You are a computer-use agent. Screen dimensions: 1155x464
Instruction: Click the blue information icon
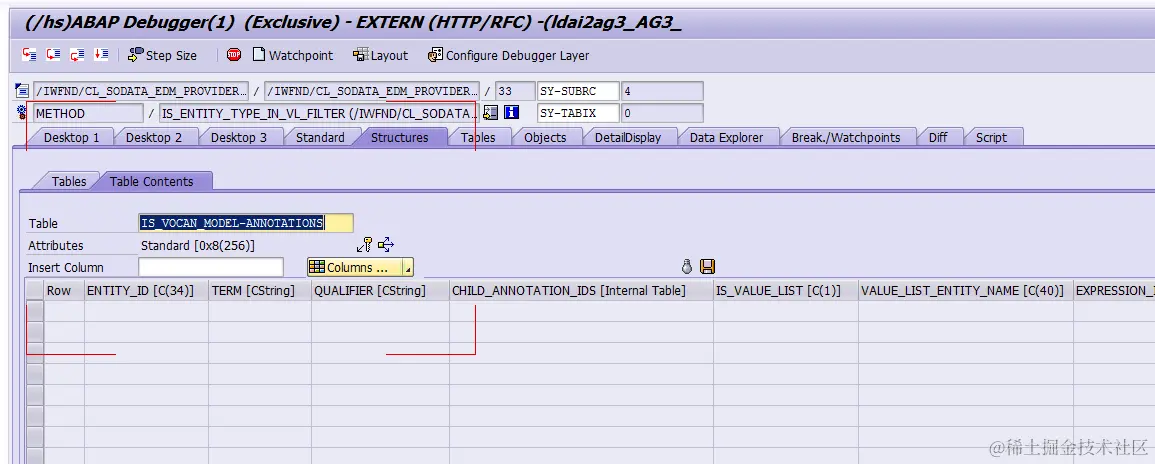(512, 113)
